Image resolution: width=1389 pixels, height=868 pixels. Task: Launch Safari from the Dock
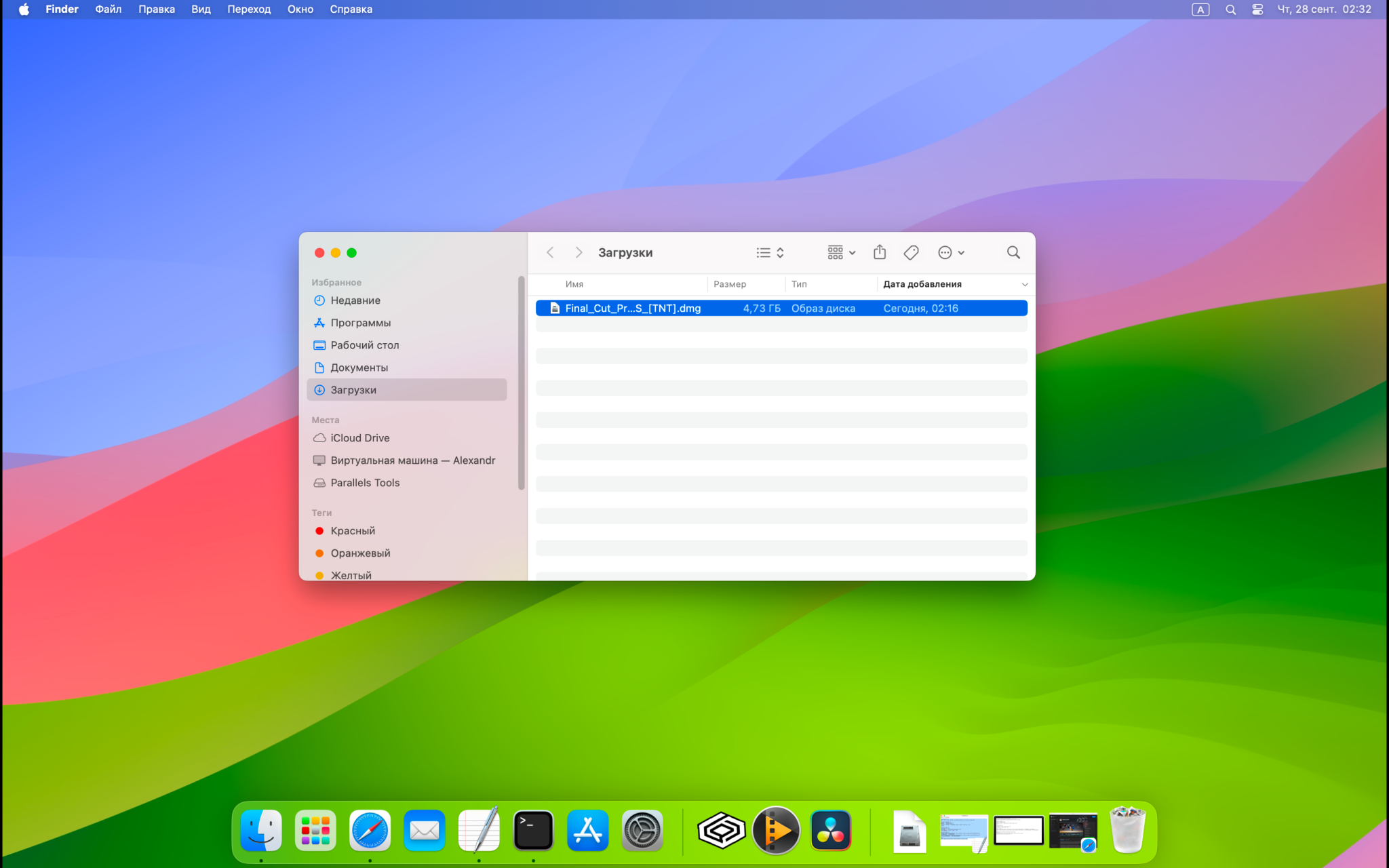pos(370,830)
